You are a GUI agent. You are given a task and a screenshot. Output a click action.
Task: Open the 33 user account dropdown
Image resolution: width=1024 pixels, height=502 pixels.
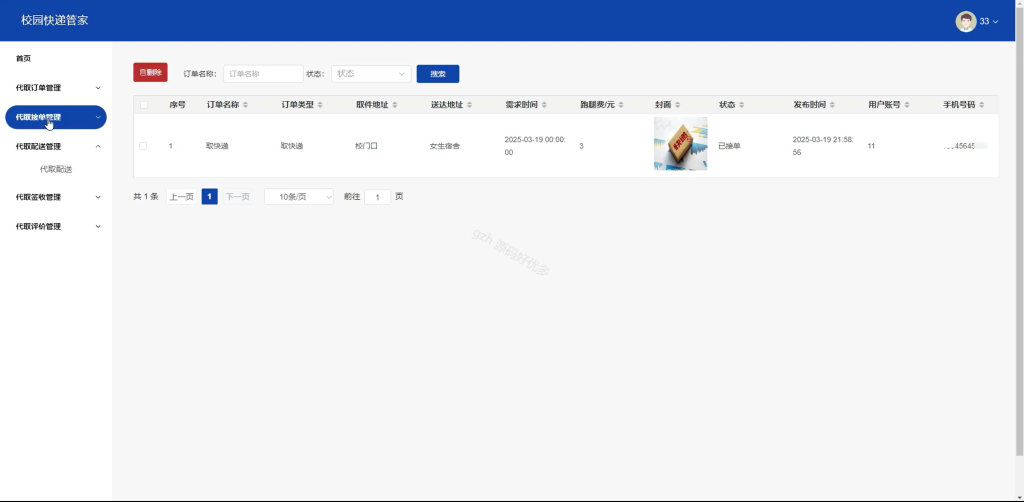pos(989,22)
